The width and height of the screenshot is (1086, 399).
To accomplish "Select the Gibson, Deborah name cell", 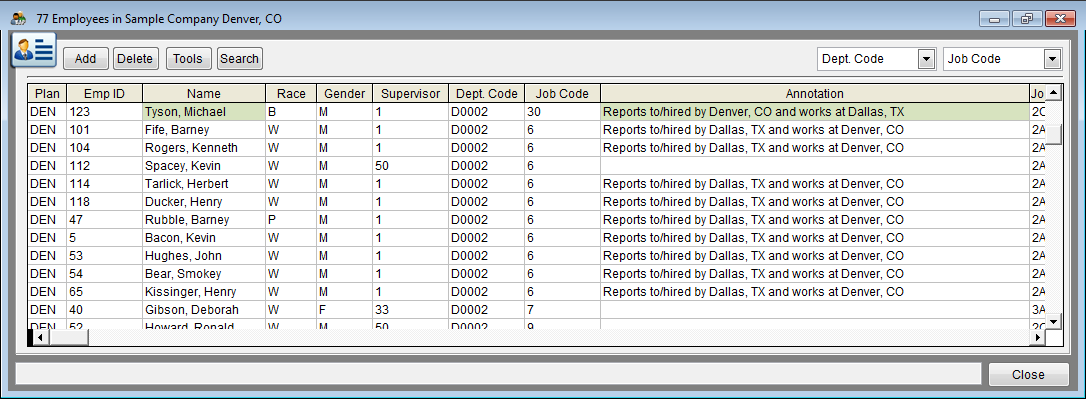I will pyautogui.click(x=204, y=310).
